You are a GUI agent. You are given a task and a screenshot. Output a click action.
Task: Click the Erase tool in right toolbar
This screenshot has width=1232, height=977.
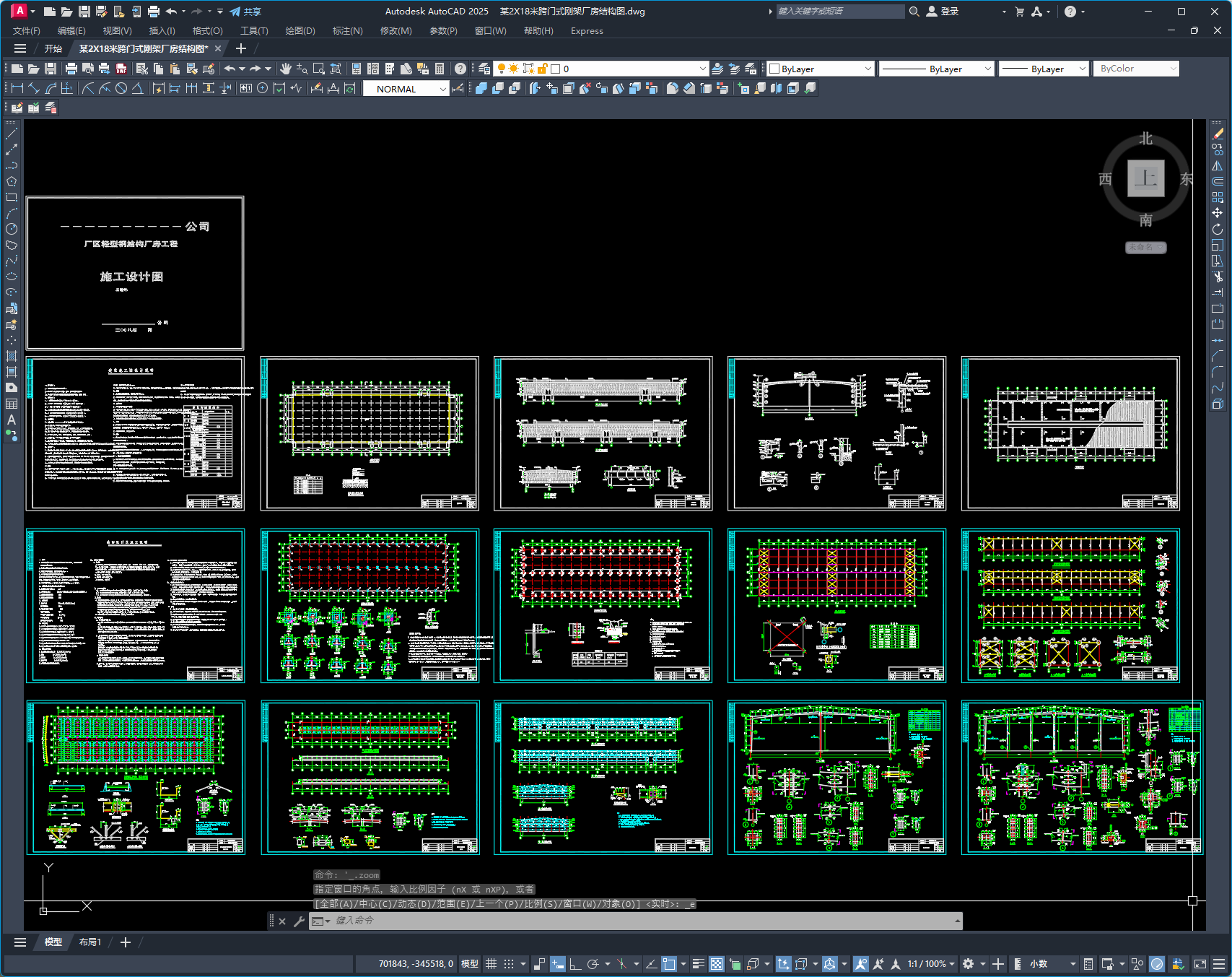(x=1218, y=134)
